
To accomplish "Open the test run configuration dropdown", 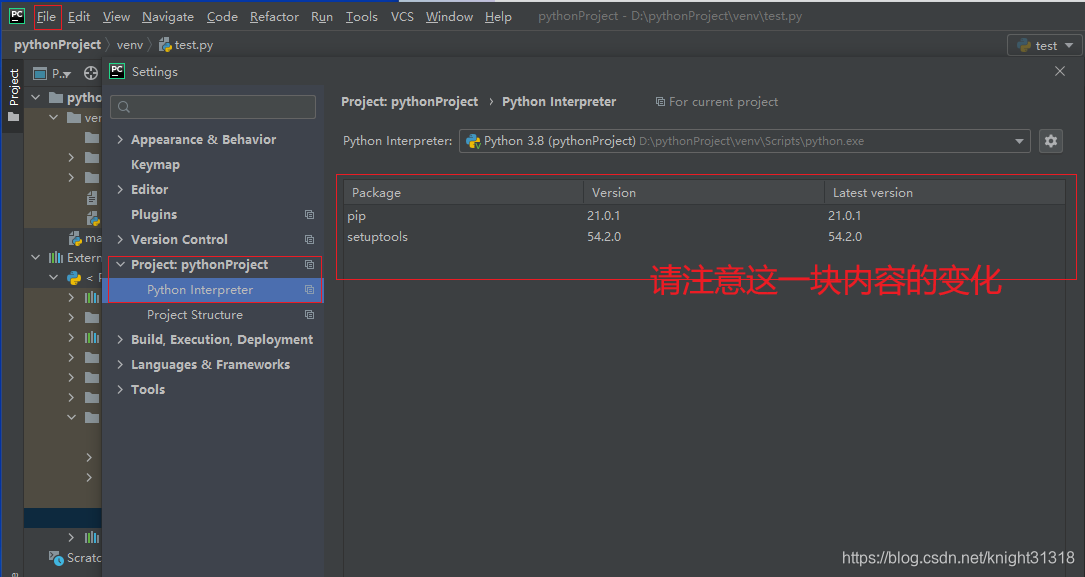I will 1045,46.
